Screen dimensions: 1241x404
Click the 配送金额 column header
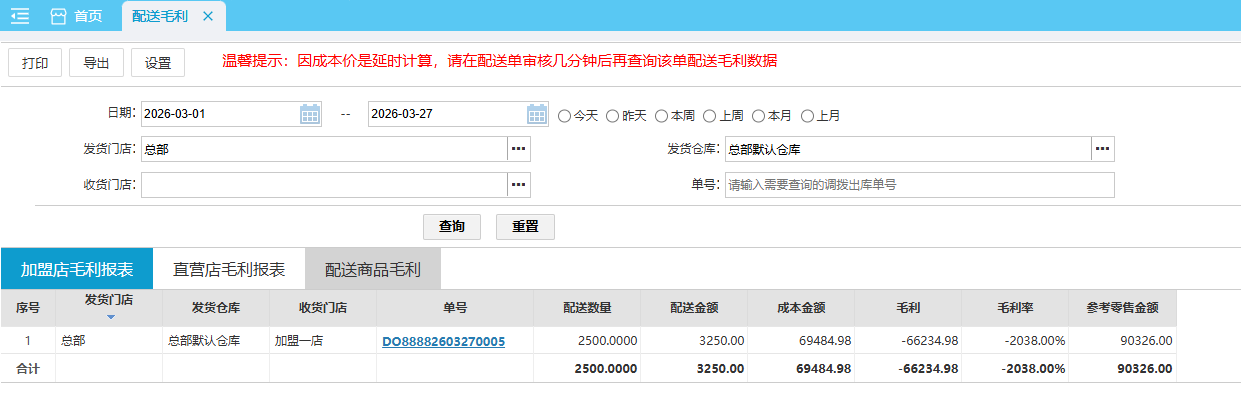[695, 307]
